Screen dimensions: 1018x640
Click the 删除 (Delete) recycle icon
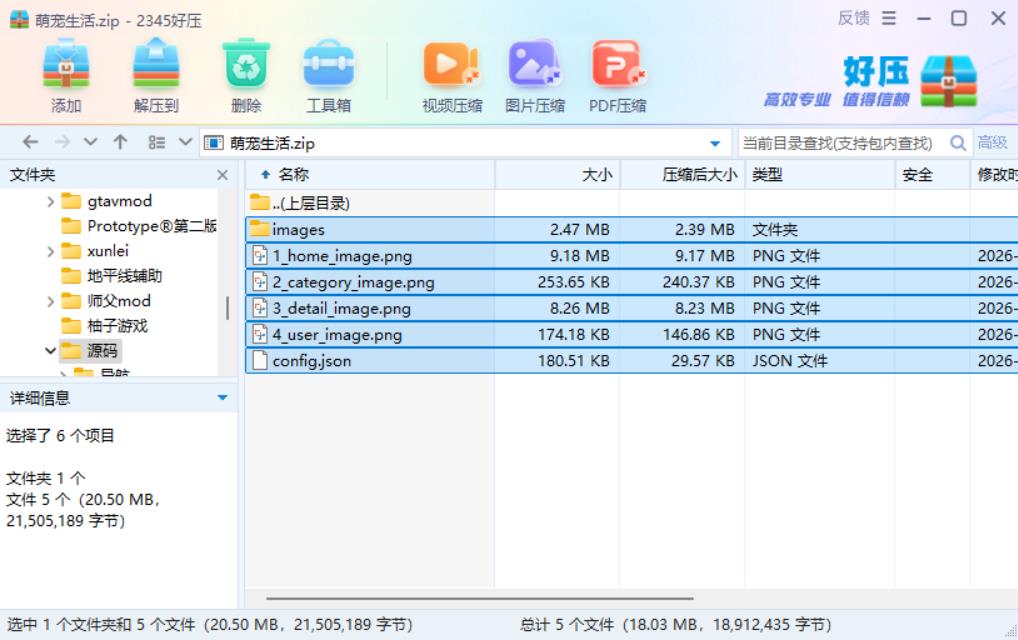(x=246, y=66)
